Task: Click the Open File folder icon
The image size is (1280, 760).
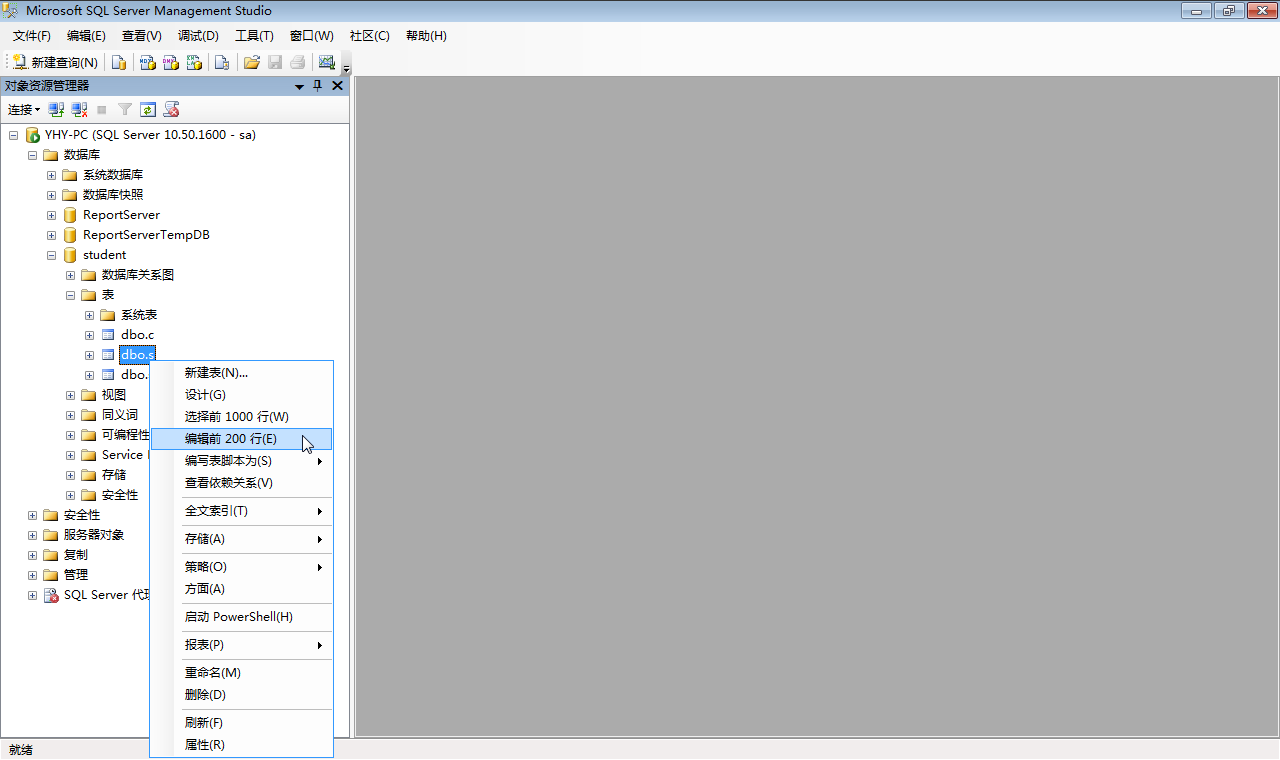Action: 252,62
